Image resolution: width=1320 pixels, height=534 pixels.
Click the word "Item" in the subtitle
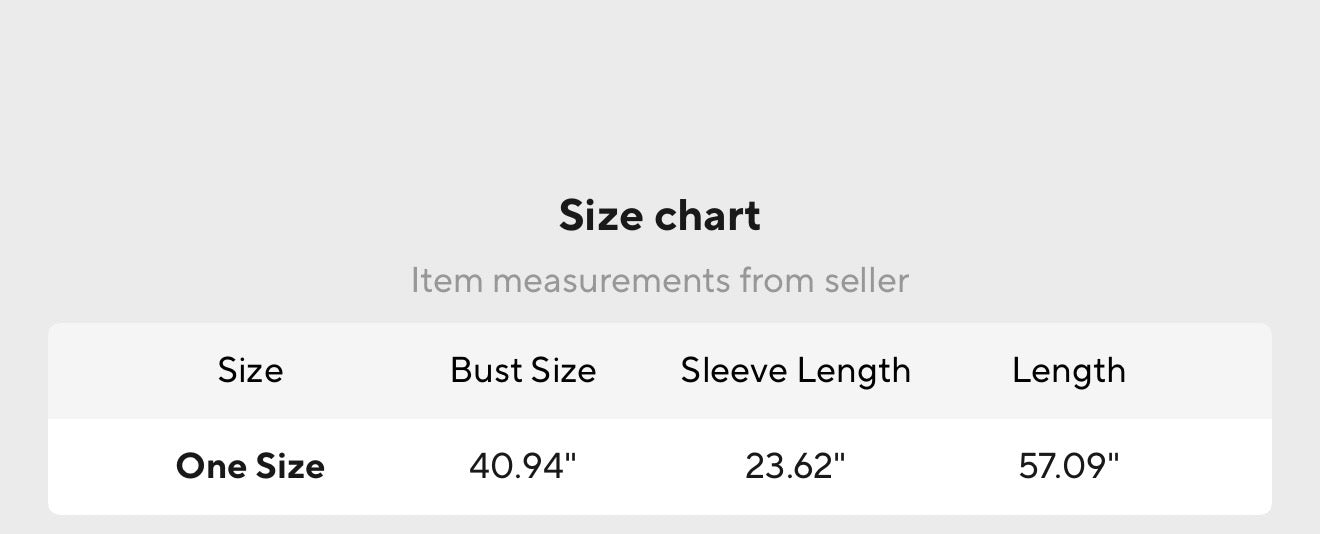point(446,280)
